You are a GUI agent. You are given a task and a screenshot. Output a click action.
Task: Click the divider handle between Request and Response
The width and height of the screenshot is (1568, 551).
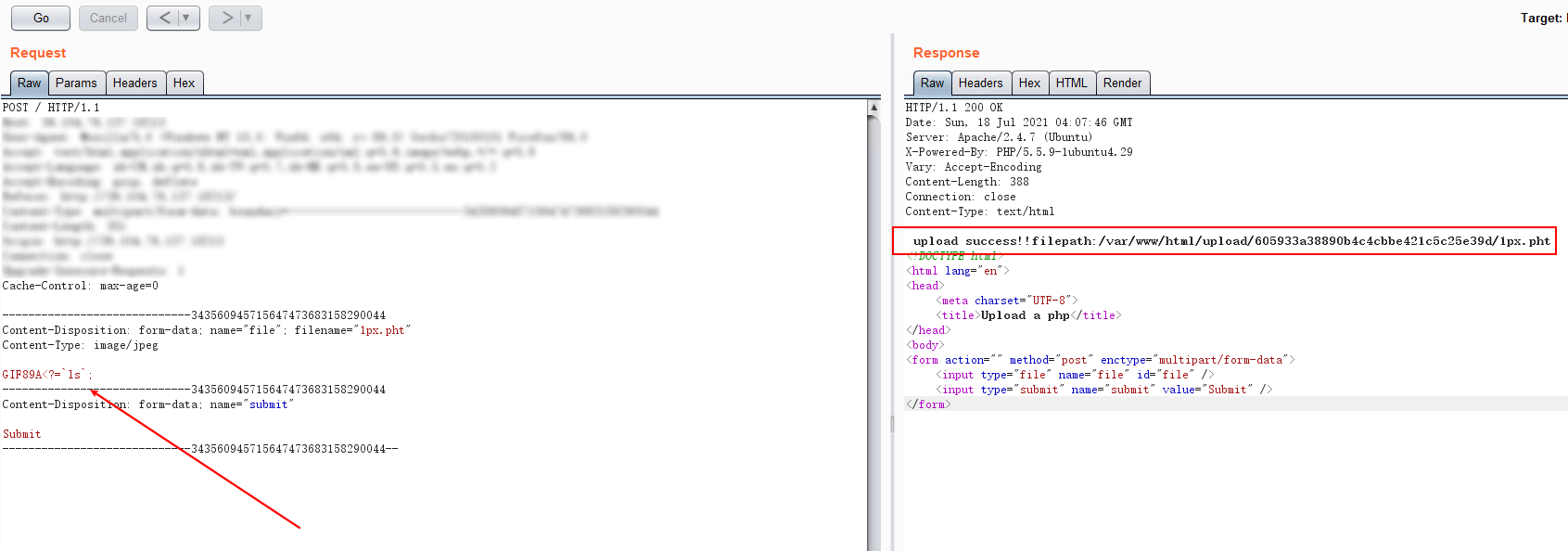(x=892, y=423)
